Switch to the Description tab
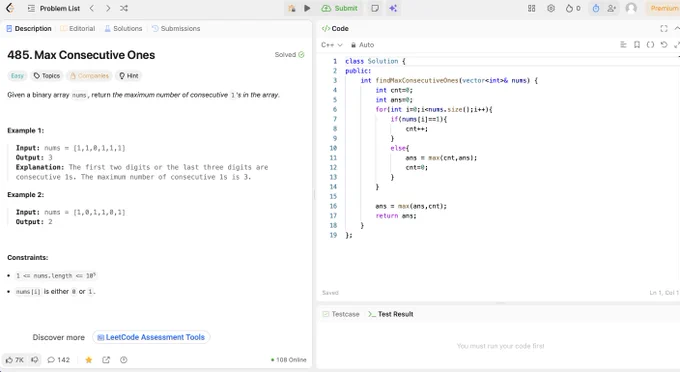Image resolution: width=680 pixels, height=372 pixels. (29, 29)
